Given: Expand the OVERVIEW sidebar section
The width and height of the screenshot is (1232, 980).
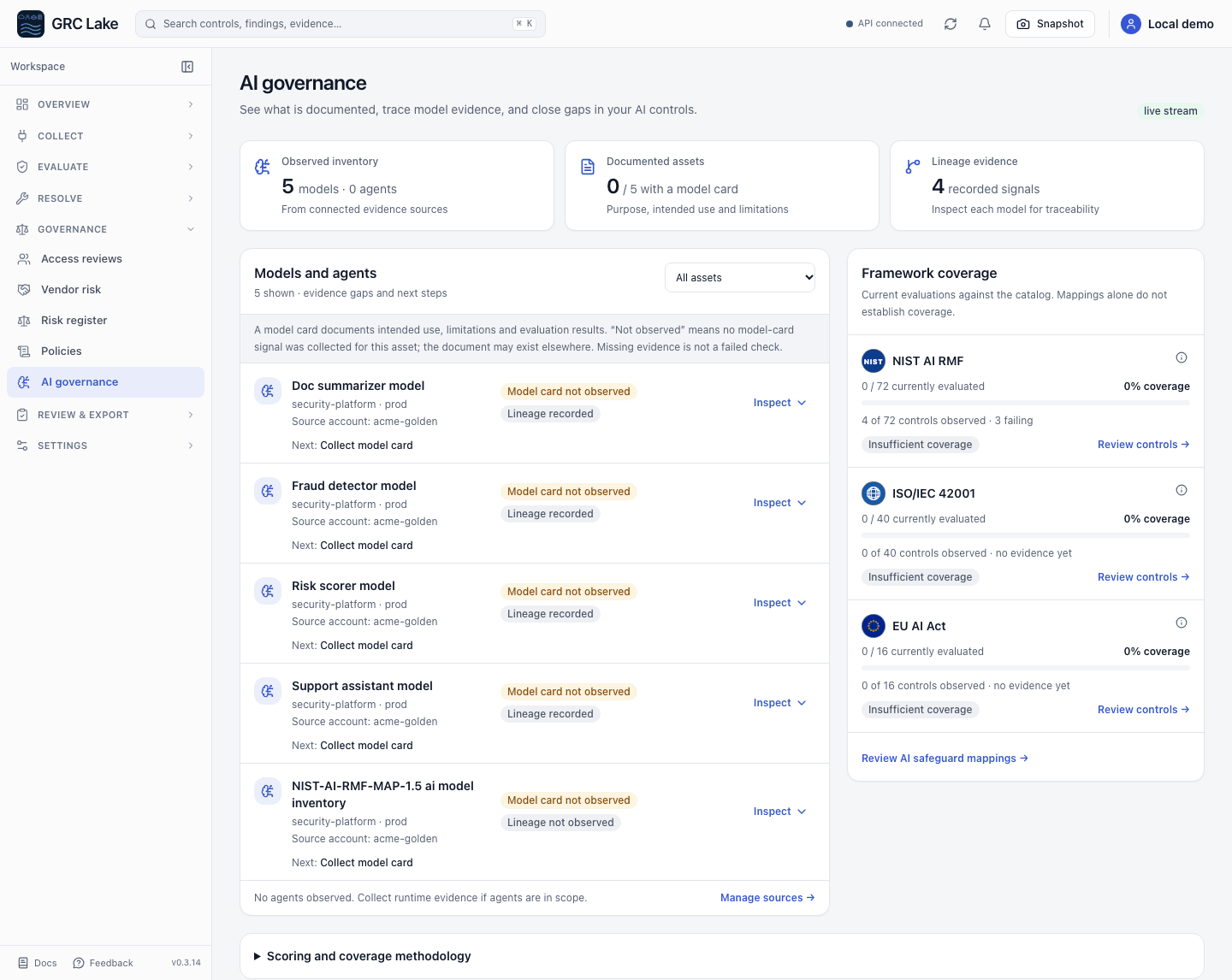Looking at the screenshot, I should tap(105, 104).
